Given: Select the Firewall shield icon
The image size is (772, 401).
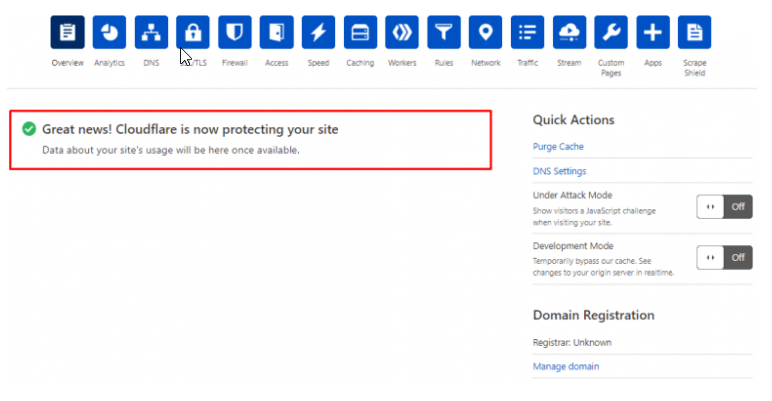Looking at the screenshot, I should 234,33.
